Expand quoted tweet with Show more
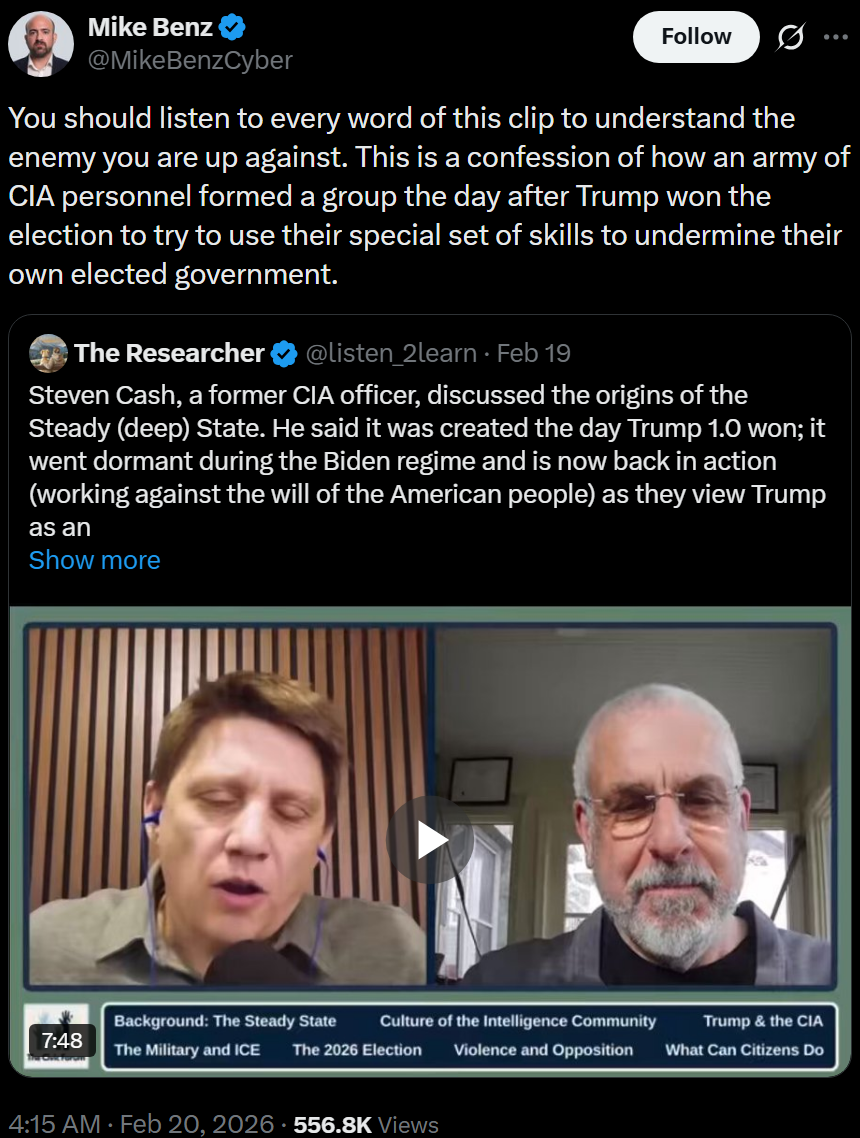The image size is (860, 1138). [94, 560]
